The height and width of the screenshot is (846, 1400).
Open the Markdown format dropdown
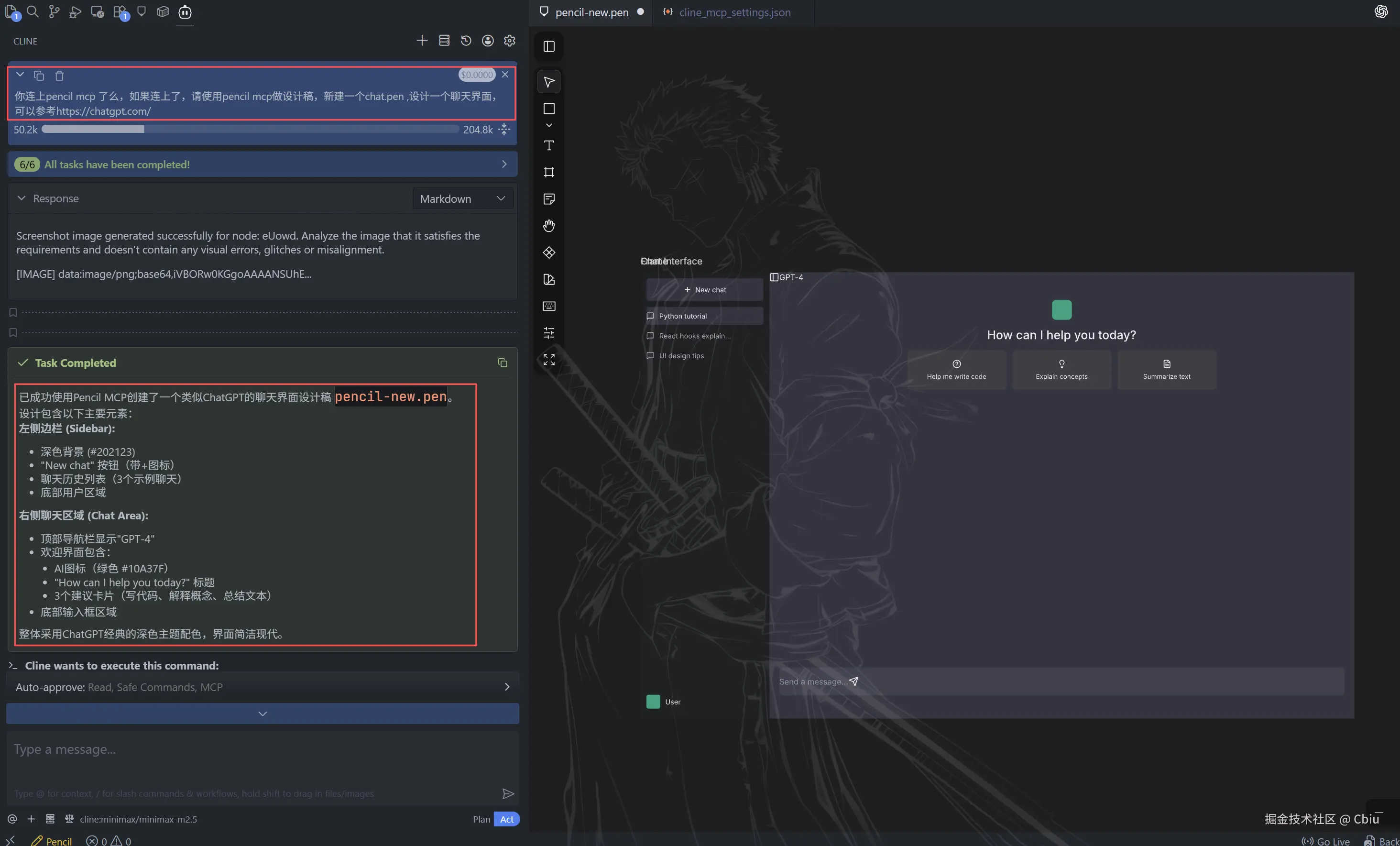pyautogui.click(x=462, y=199)
